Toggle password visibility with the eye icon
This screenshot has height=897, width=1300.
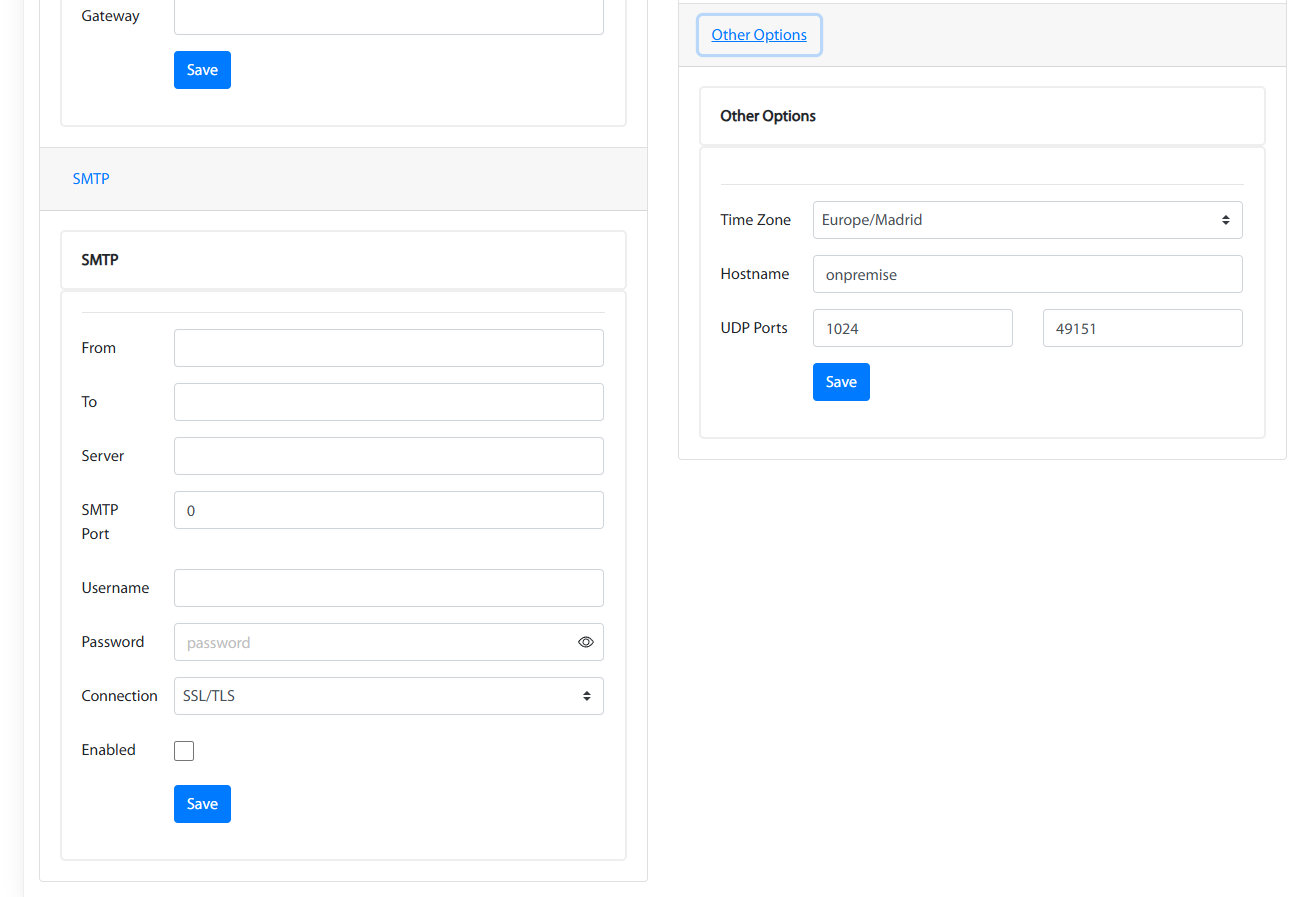pos(586,642)
